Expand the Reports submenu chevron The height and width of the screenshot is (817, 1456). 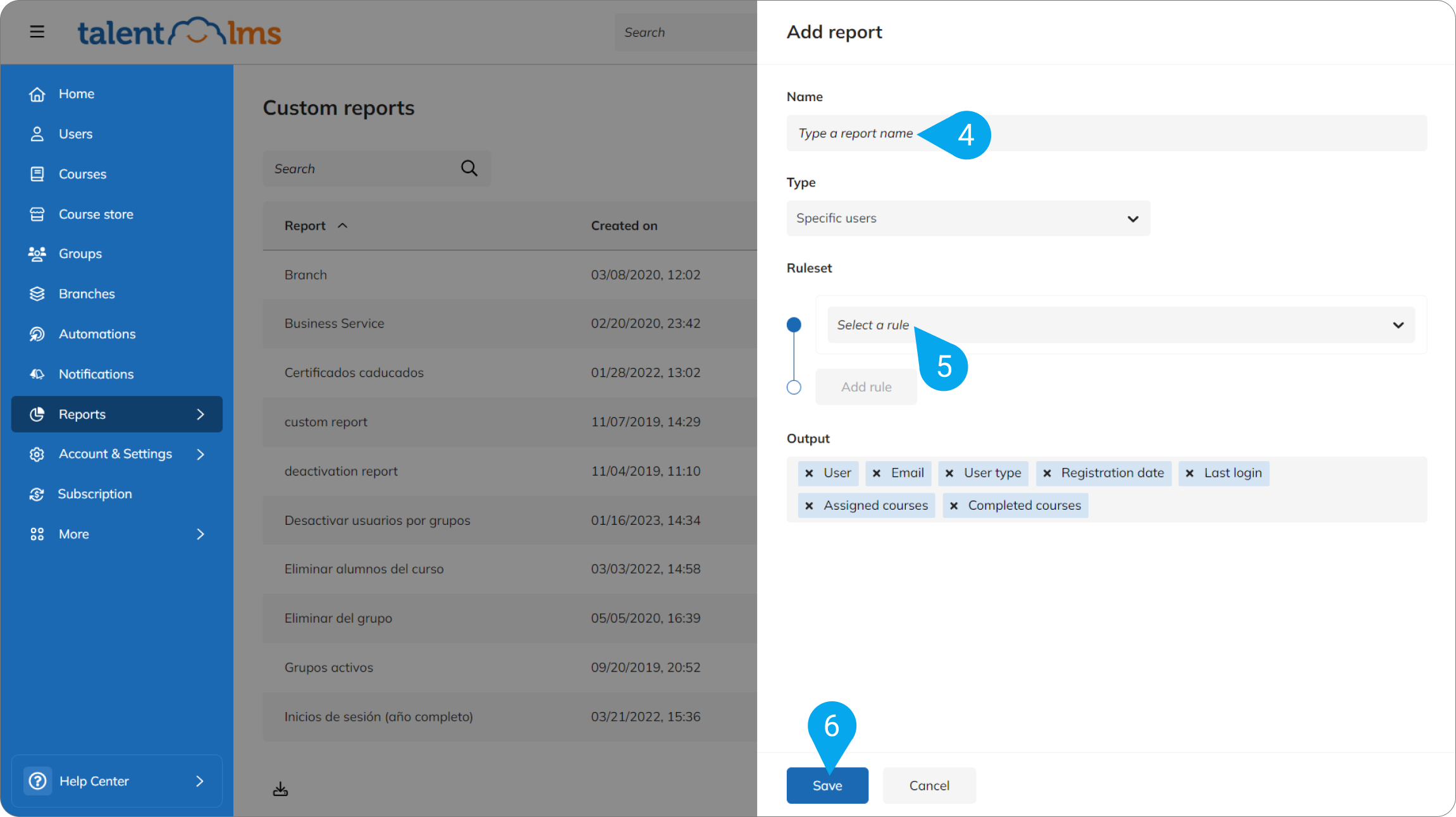click(x=201, y=414)
